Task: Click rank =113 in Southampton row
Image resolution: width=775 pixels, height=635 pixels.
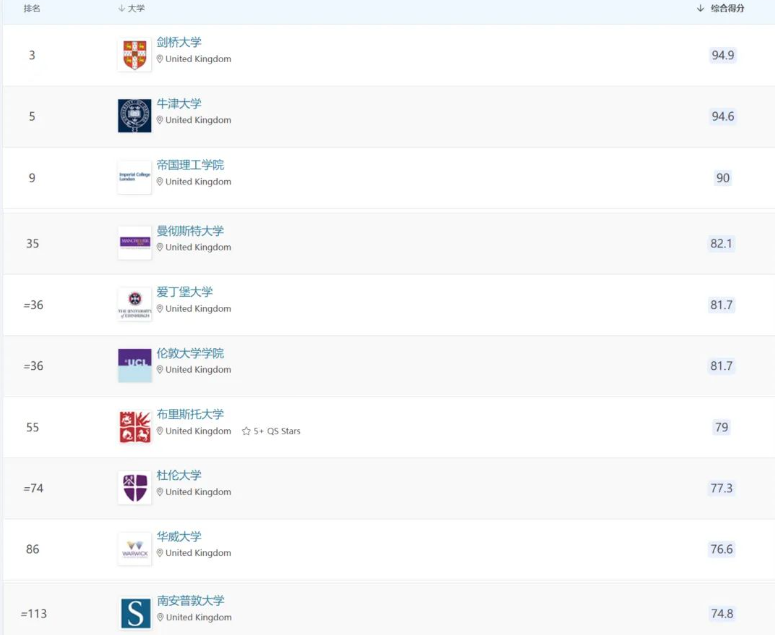Action: [34, 614]
